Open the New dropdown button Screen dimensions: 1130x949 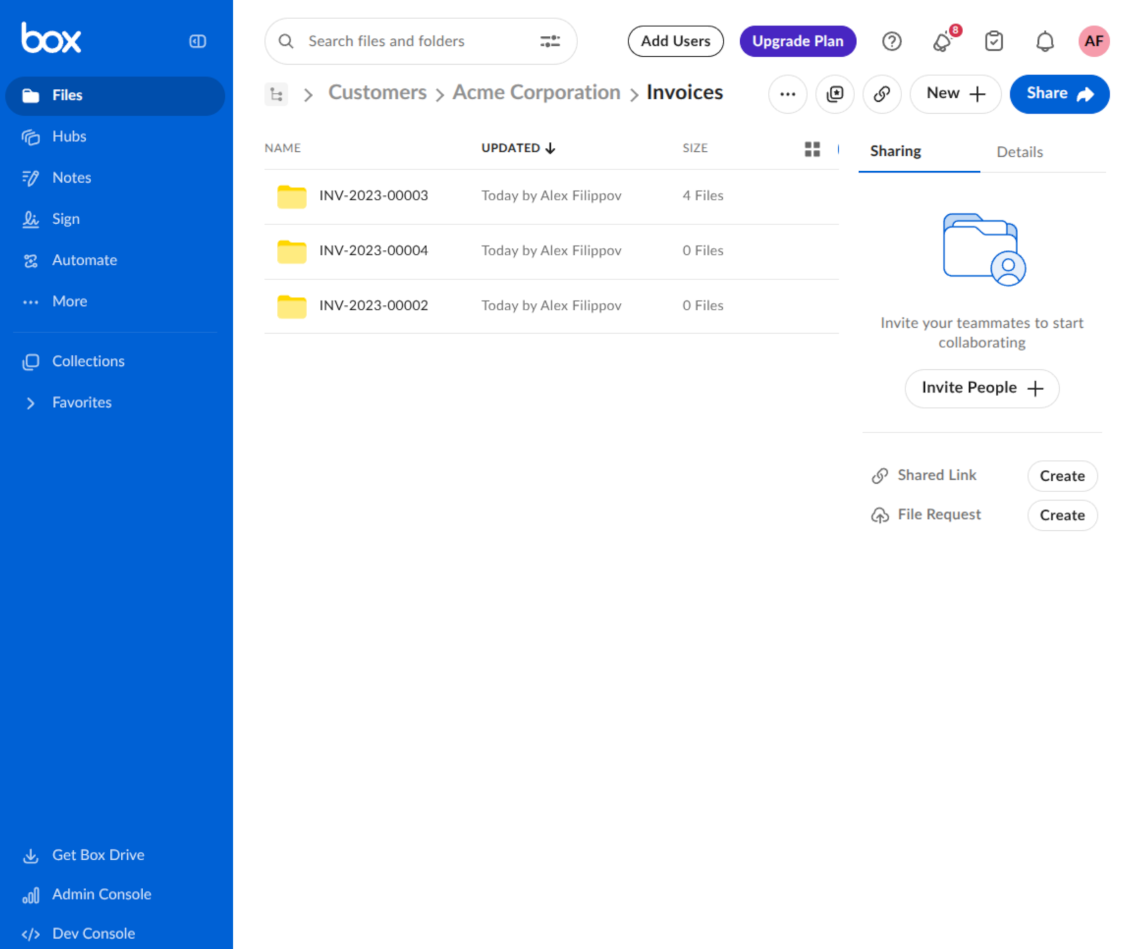pyautogui.click(x=956, y=94)
